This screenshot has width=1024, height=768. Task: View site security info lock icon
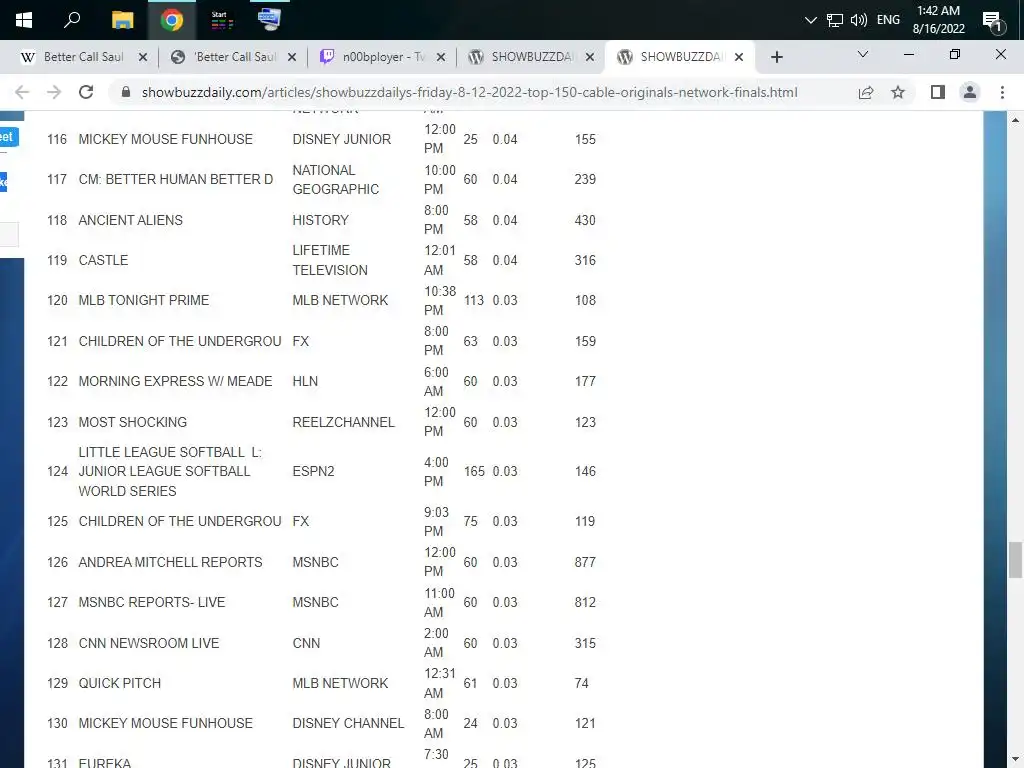126,92
